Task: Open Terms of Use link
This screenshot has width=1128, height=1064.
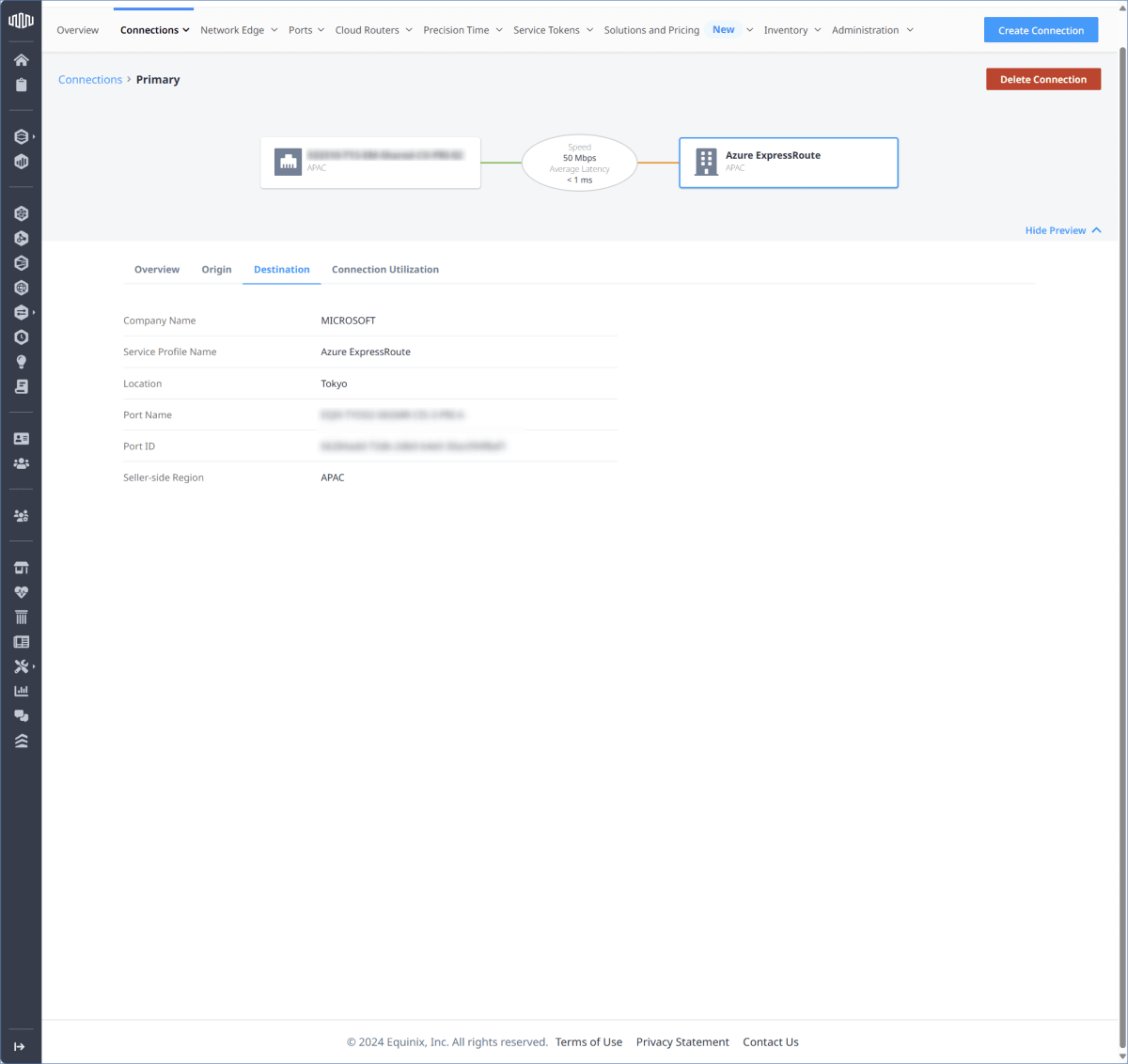Action: click(588, 1041)
